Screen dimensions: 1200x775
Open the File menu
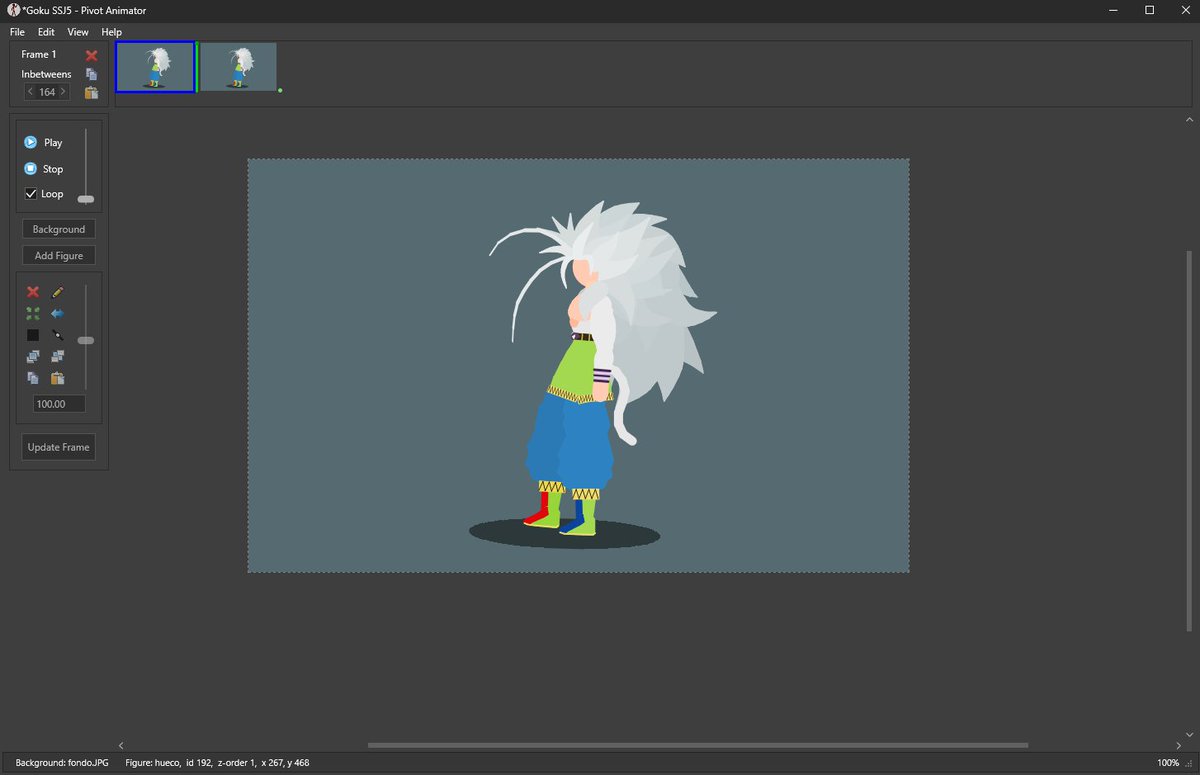pyautogui.click(x=17, y=32)
